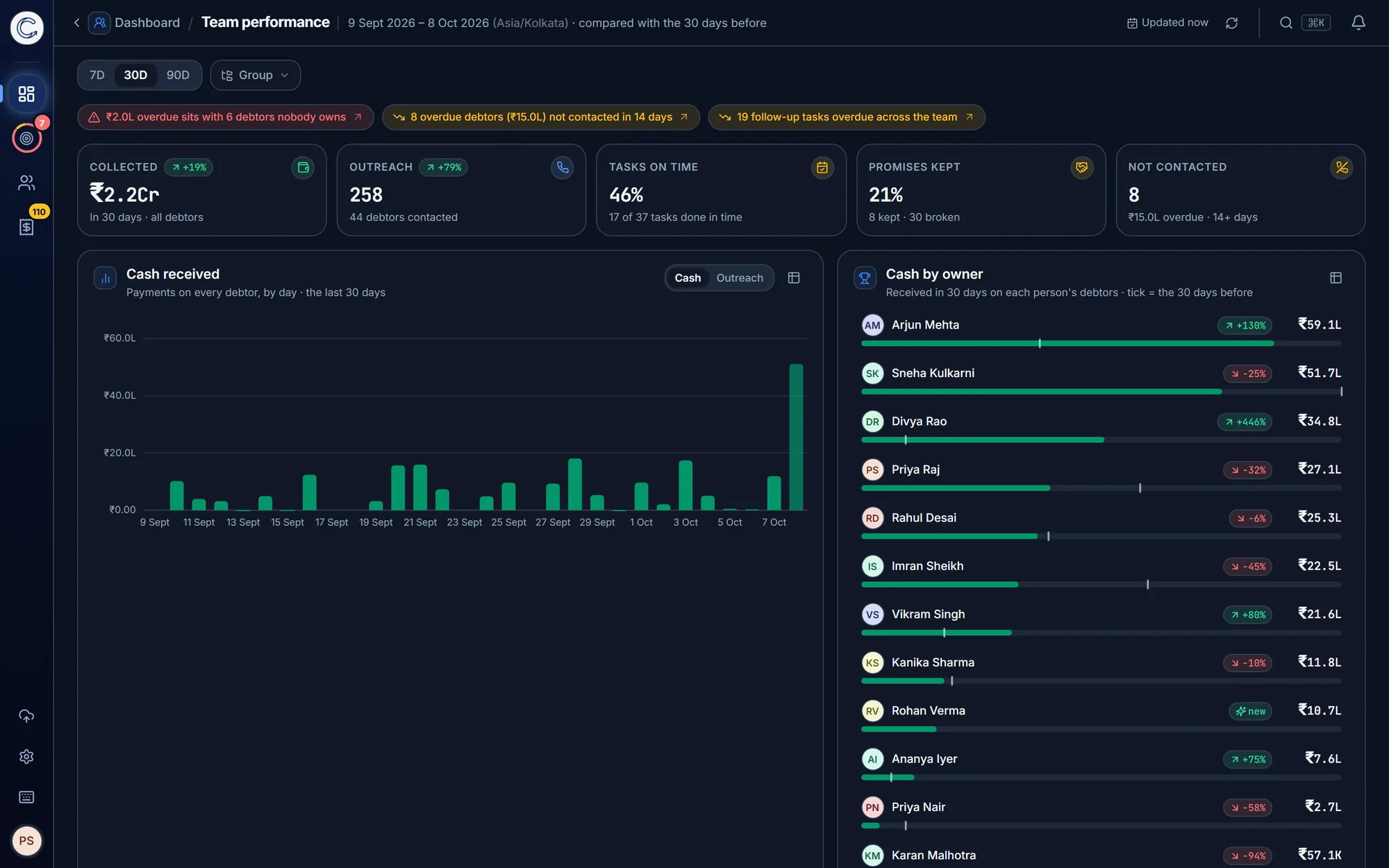Image resolution: width=1389 pixels, height=868 pixels.
Task: Select Imran Sheikh in owner list
Action: pyautogui.click(x=1101, y=571)
